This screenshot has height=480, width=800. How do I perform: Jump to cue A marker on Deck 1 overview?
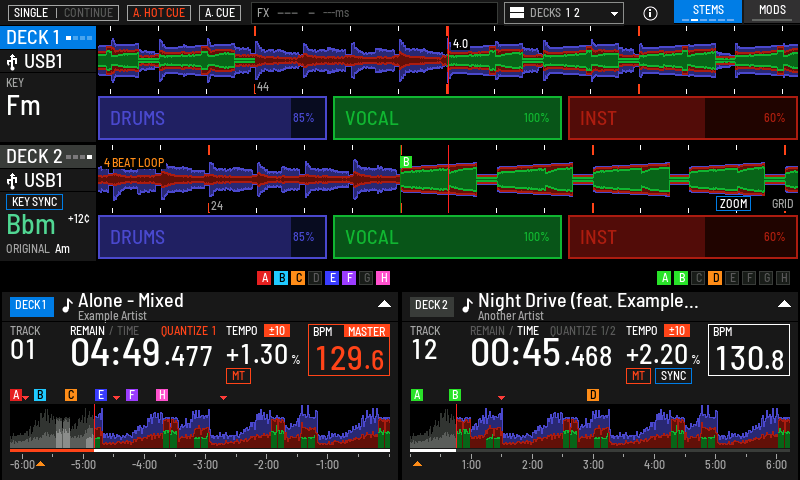pos(16,395)
